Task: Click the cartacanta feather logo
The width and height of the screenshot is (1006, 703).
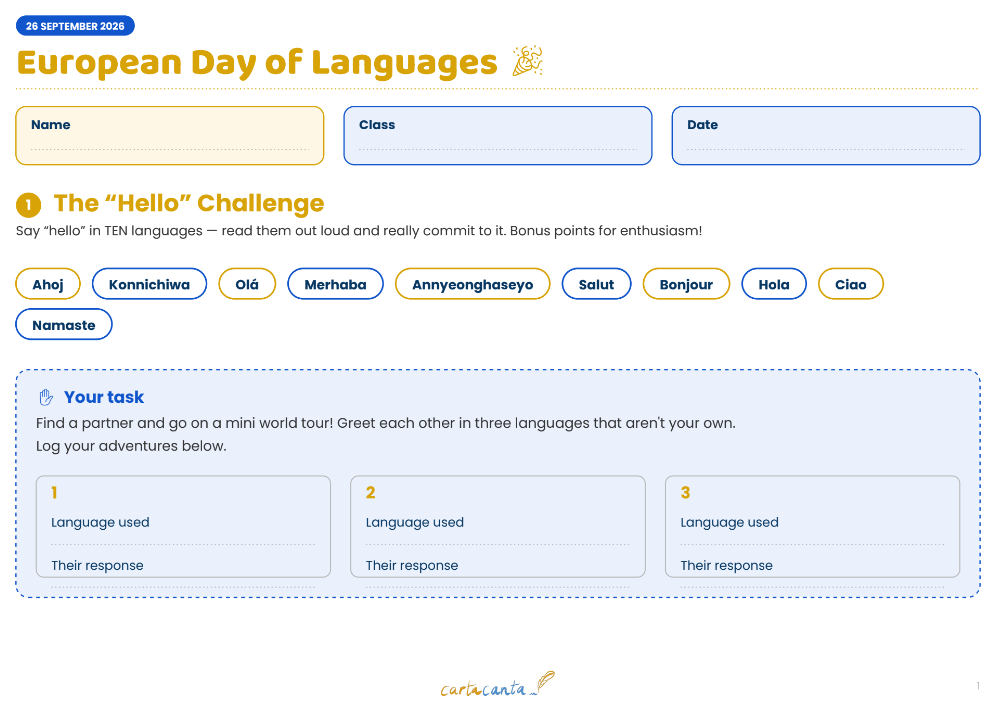Action: click(497, 685)
